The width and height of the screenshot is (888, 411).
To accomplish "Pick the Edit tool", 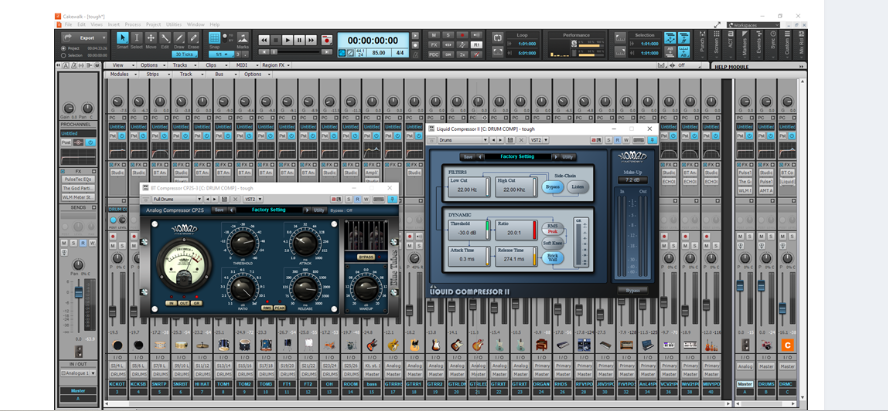I will (x=165, y=40).
